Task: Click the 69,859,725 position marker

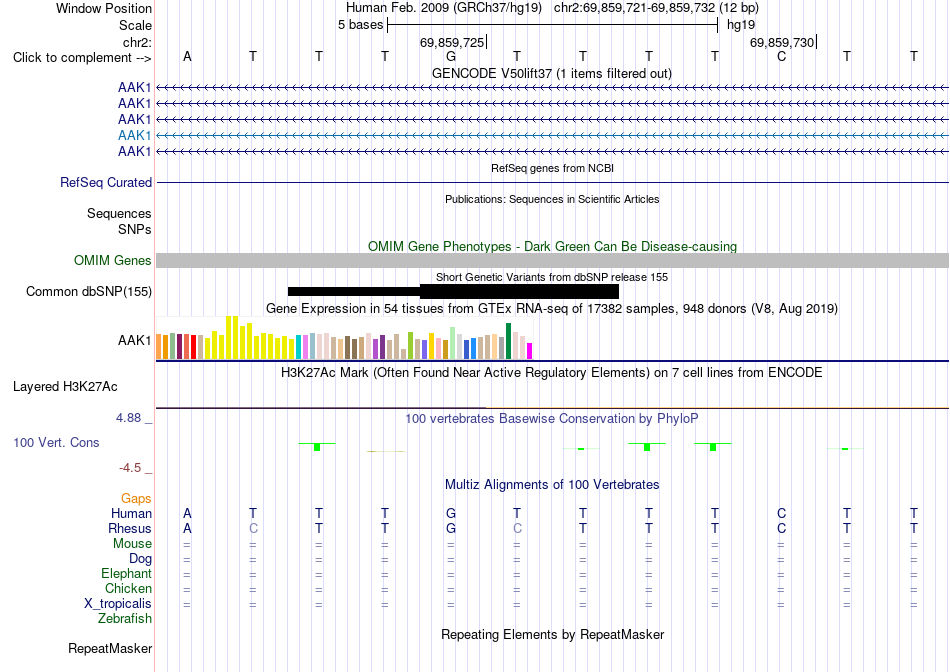Action: (453, 42)
